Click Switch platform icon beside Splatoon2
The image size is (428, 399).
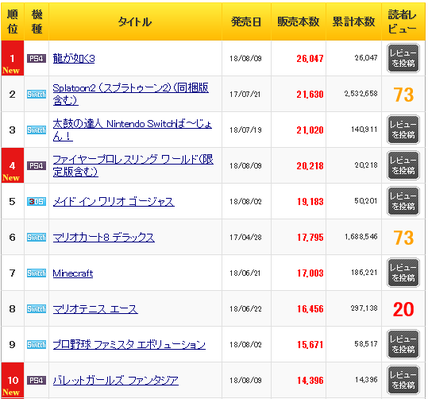click(36, 94)
